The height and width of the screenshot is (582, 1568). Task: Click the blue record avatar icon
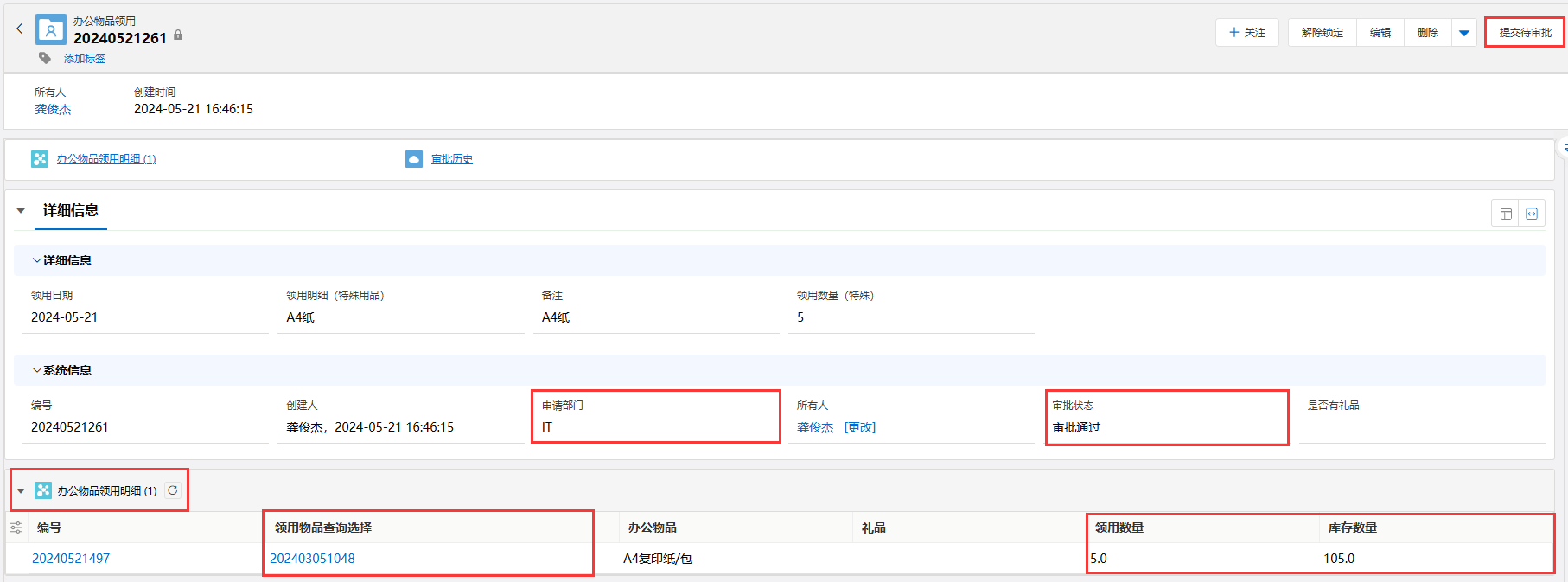[x=51, y=30]
